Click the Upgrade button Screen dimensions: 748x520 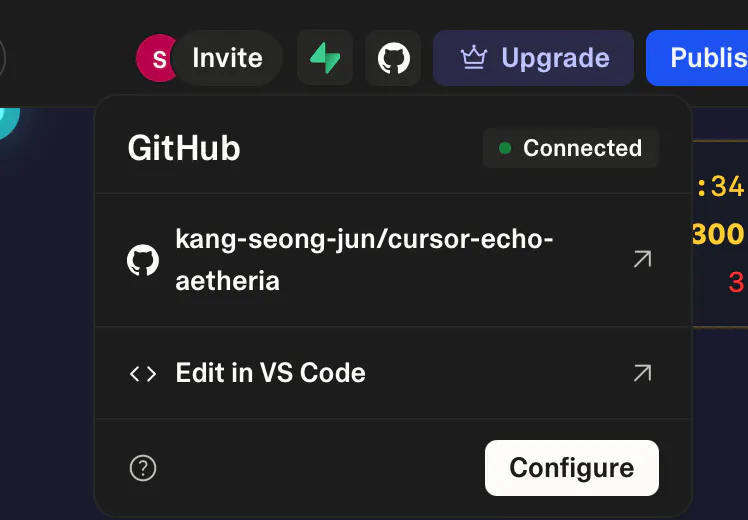(x=533, y=58)
